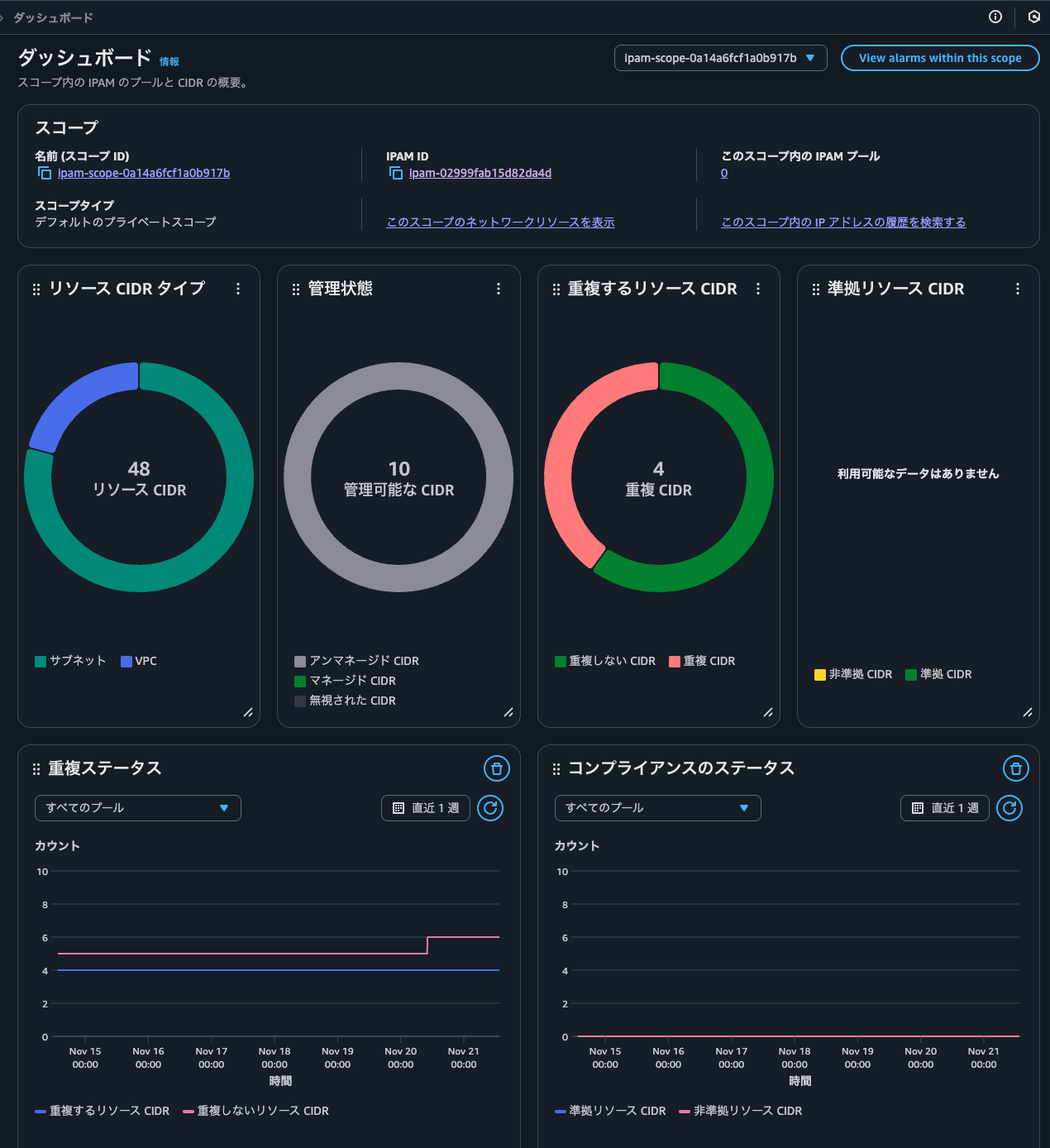Refresh the 重複ステータス chart

490,808
